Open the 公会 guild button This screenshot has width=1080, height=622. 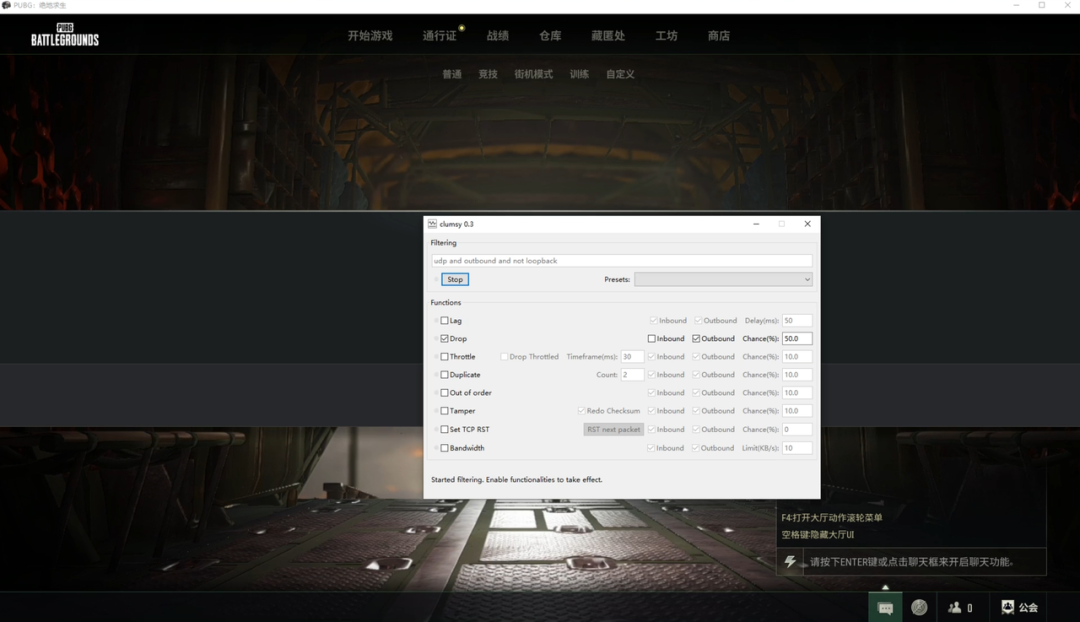coord(1019,607)
